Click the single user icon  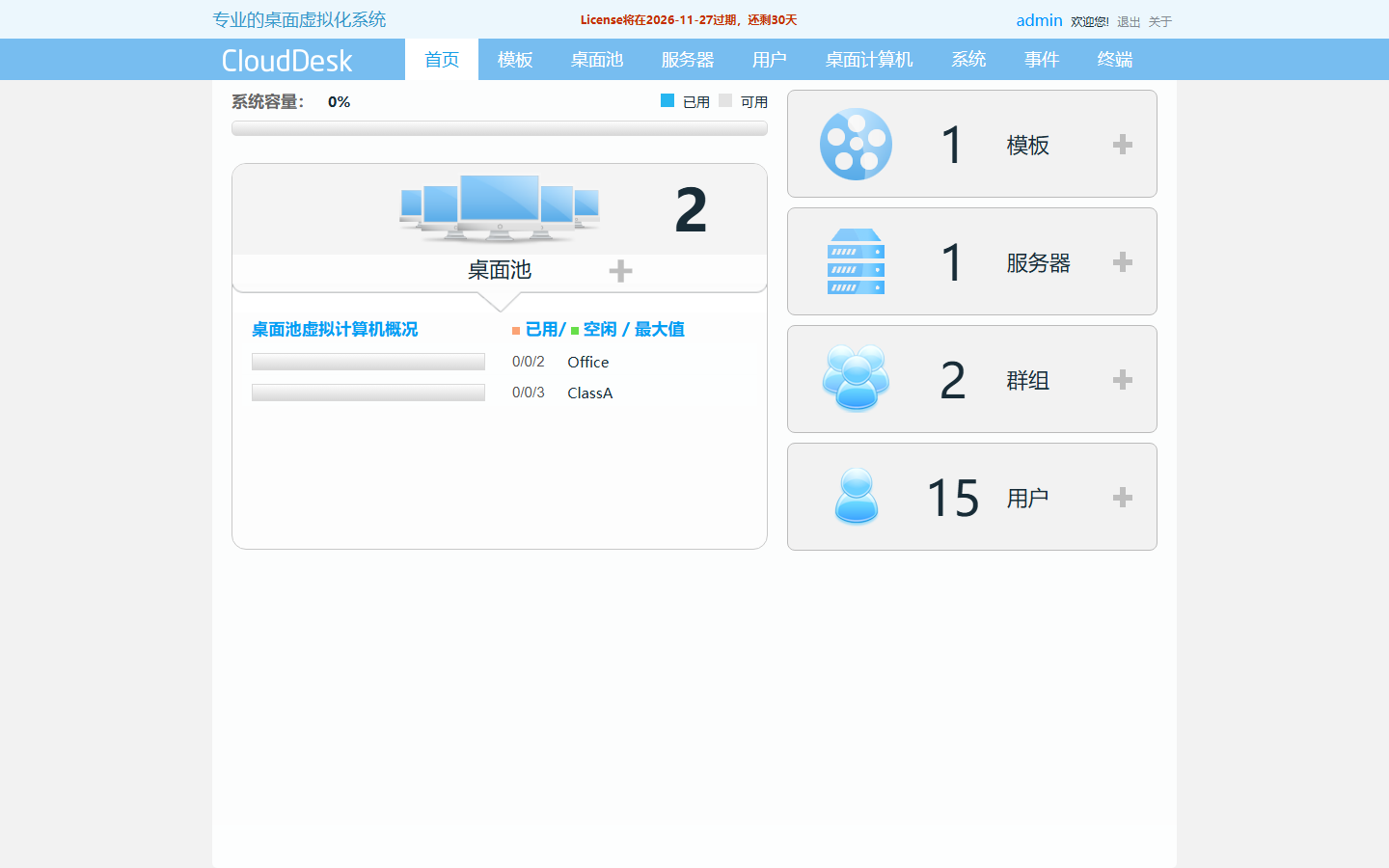[856, 496]
